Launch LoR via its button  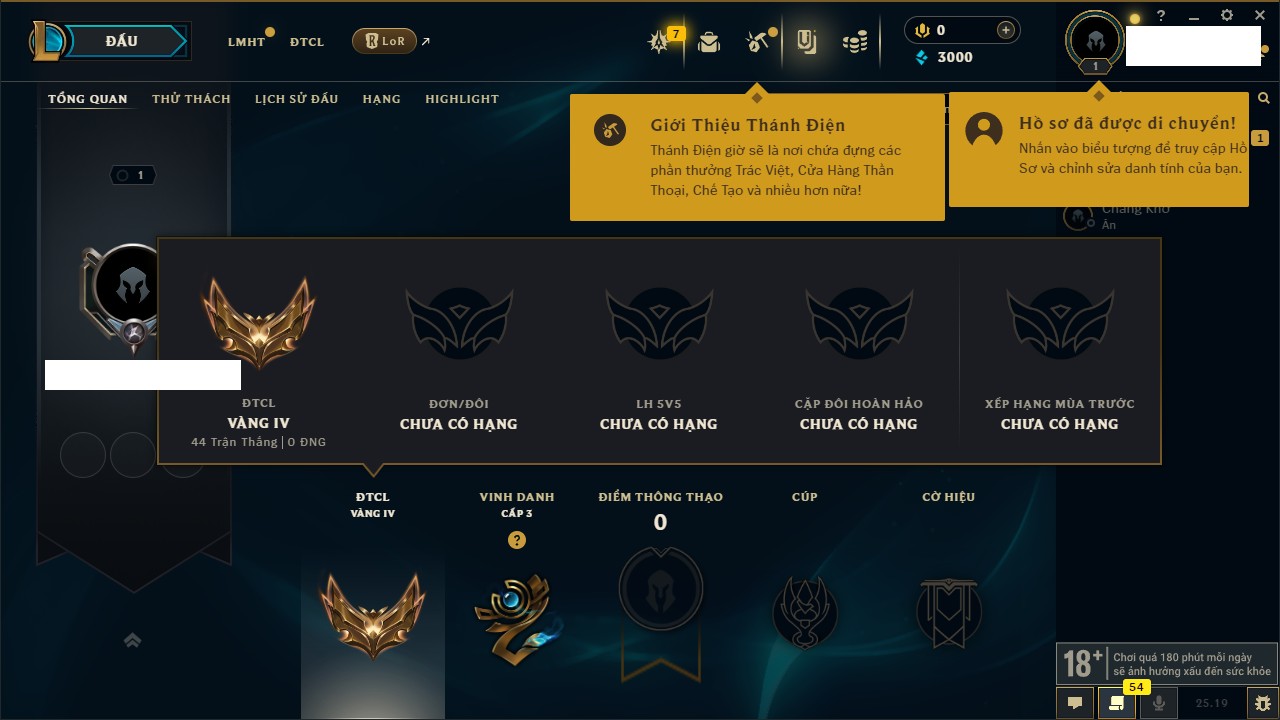point(385,41)
